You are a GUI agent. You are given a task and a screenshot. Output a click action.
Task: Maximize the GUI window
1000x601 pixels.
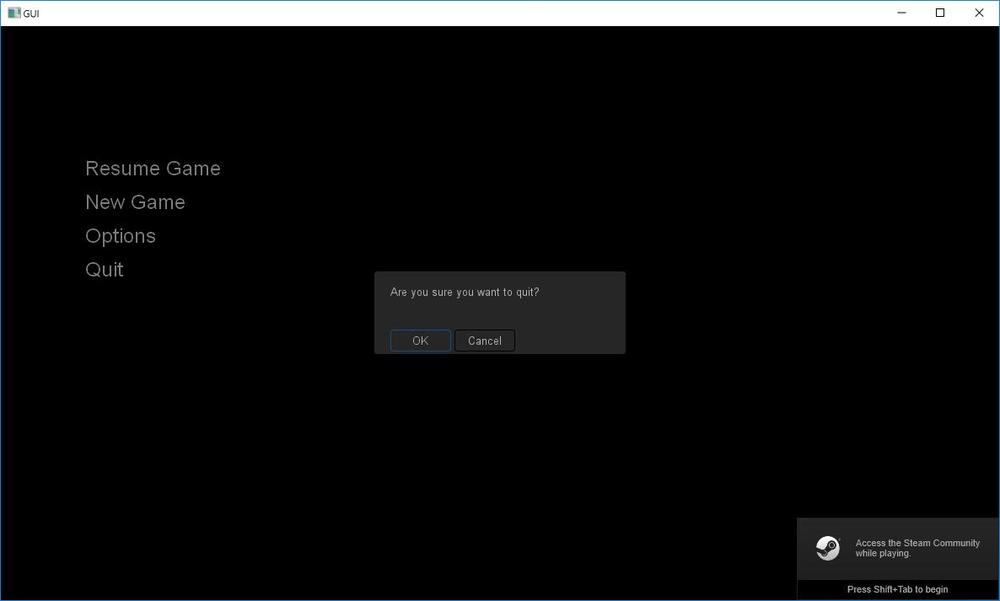click(940, 13)
